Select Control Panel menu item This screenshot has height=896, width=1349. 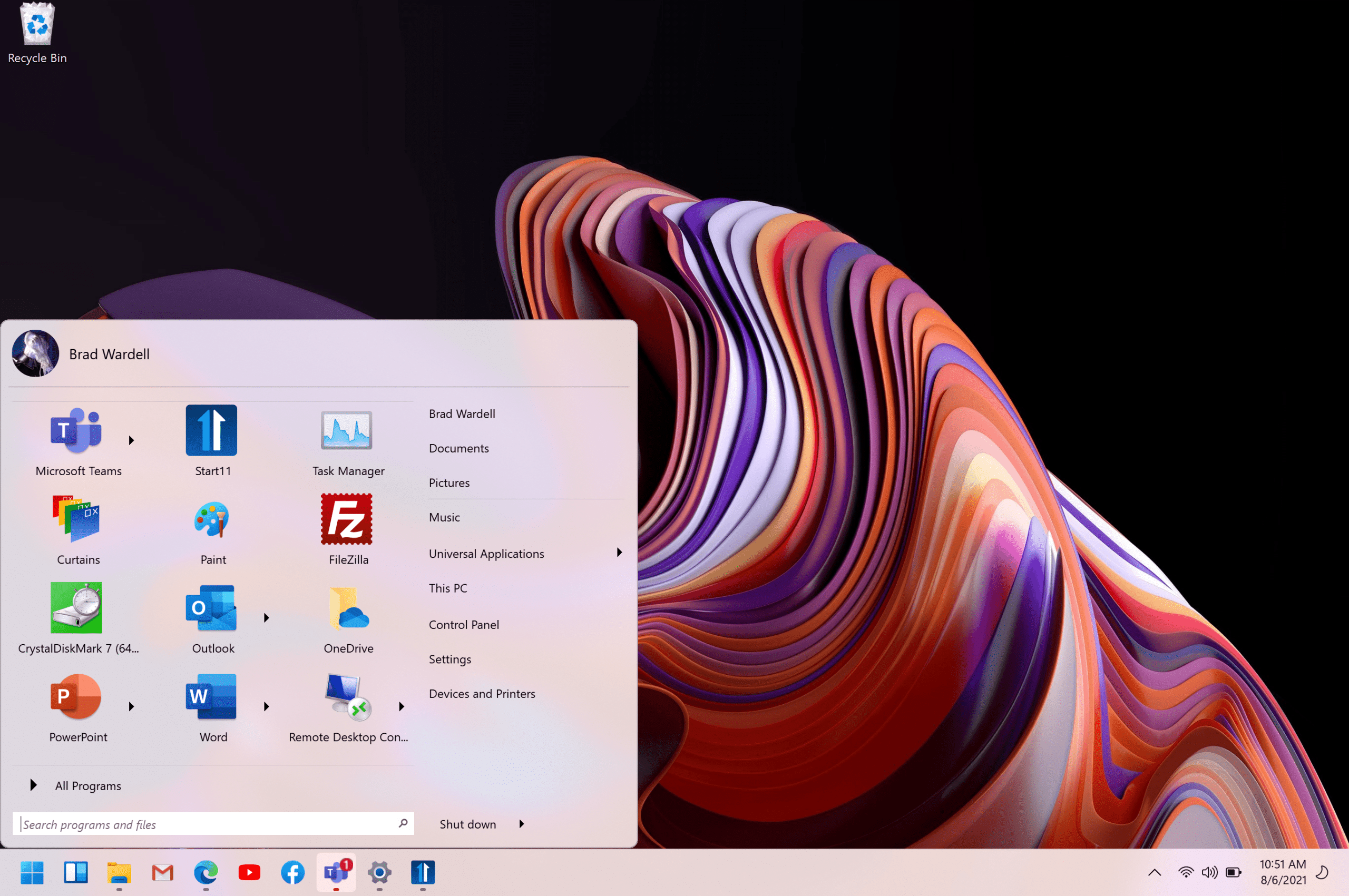pos(463,623)
